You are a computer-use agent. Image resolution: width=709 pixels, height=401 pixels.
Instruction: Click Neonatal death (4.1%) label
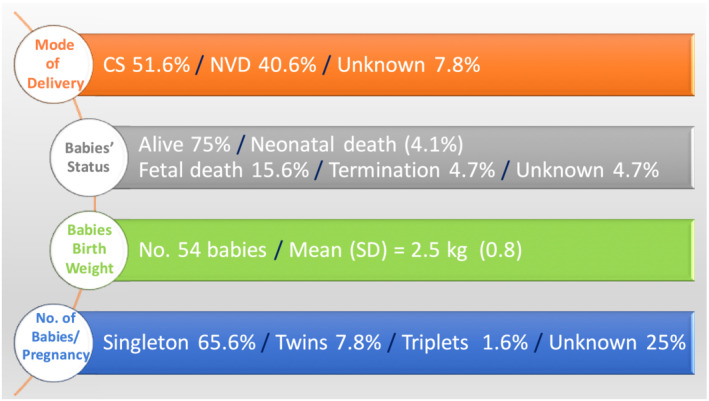tap(357, 145)
